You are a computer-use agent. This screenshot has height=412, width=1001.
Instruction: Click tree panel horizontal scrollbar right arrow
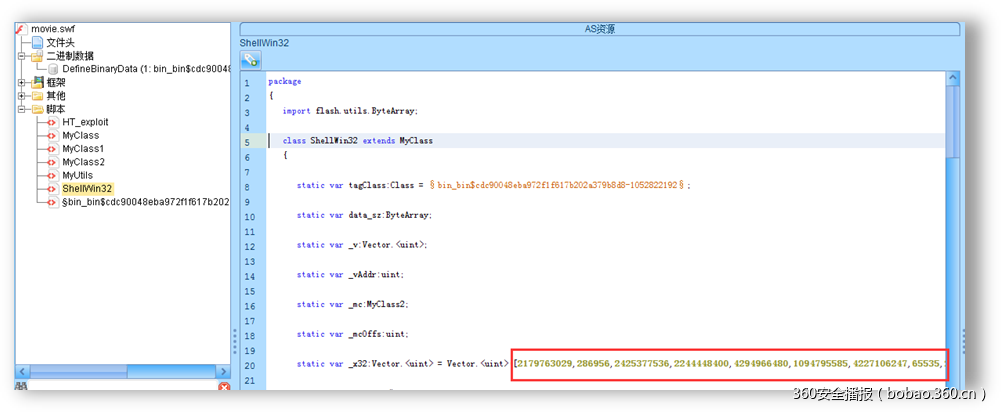click(x=223, y=370)
